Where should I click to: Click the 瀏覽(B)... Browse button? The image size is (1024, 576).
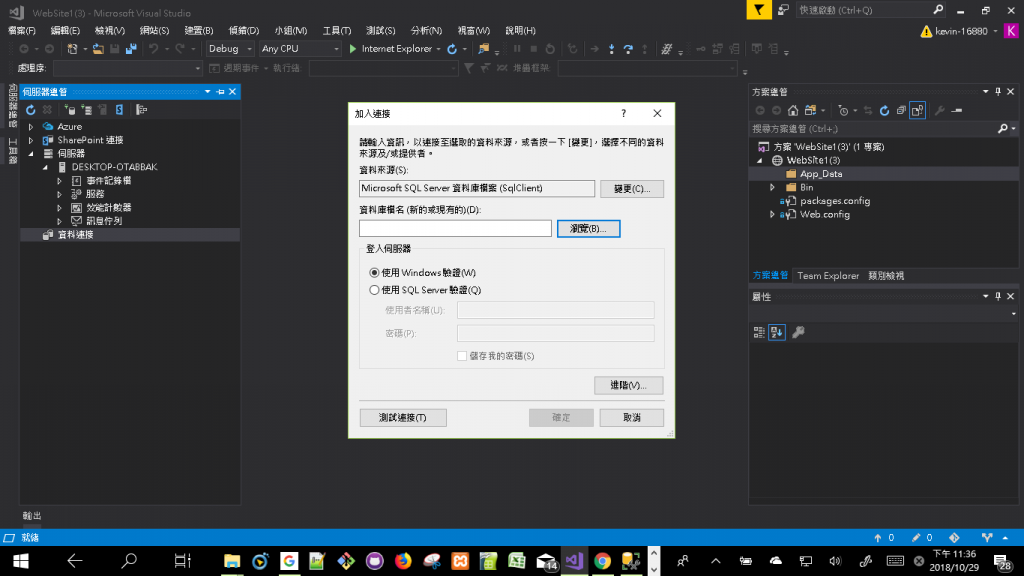(588, 229)
